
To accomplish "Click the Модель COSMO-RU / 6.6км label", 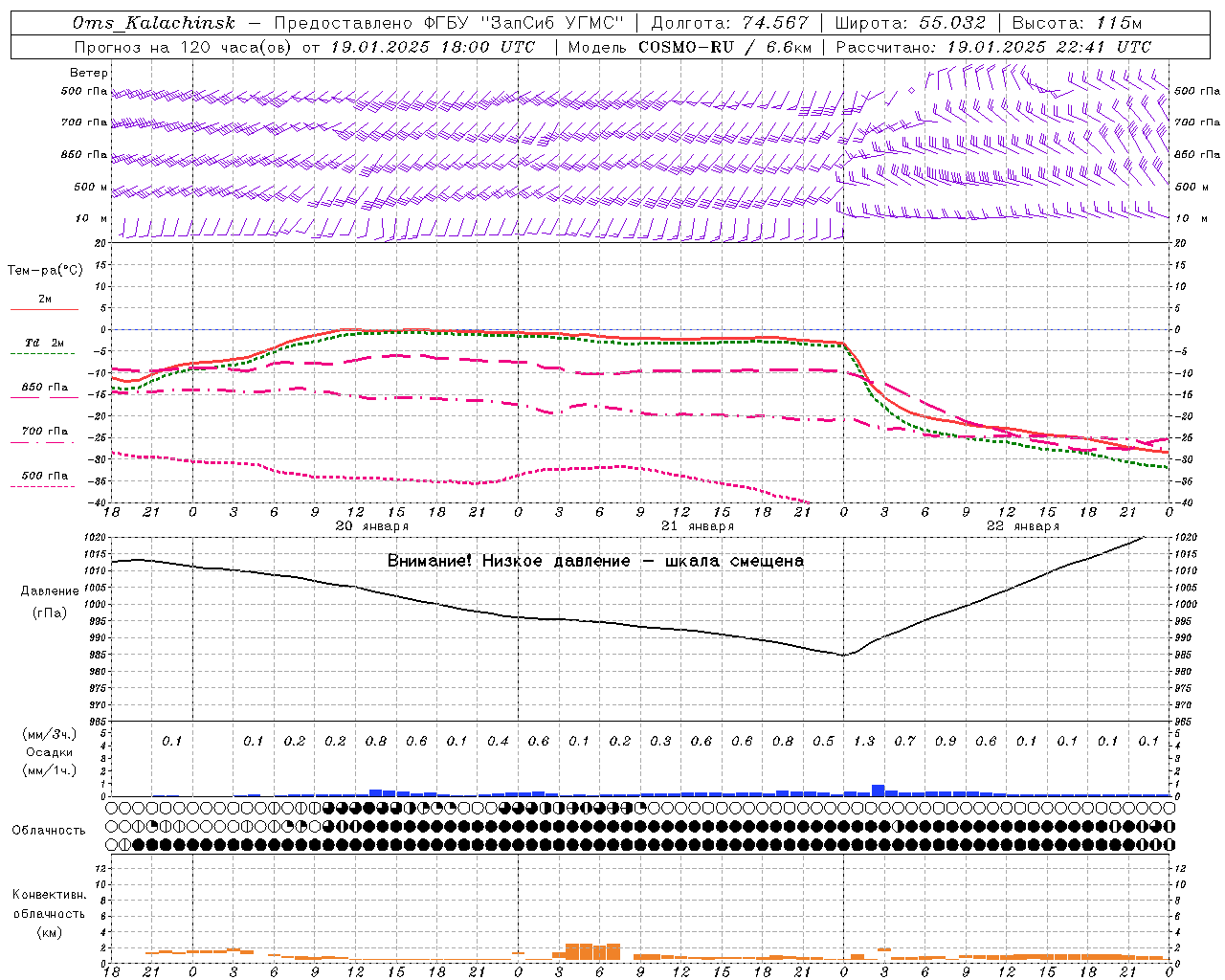I will 690,47.
